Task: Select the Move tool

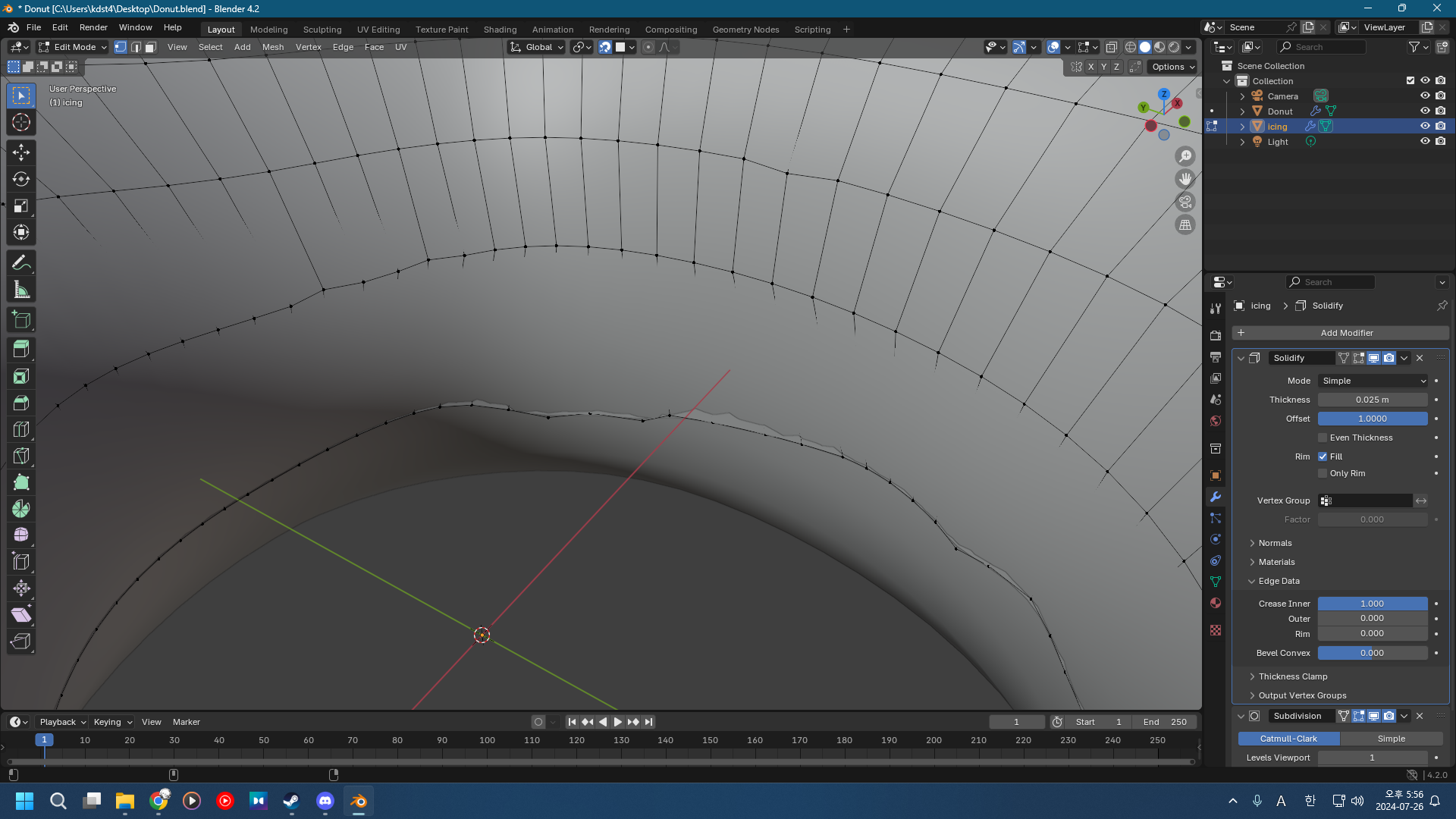Action: click(x=21, y=152)
